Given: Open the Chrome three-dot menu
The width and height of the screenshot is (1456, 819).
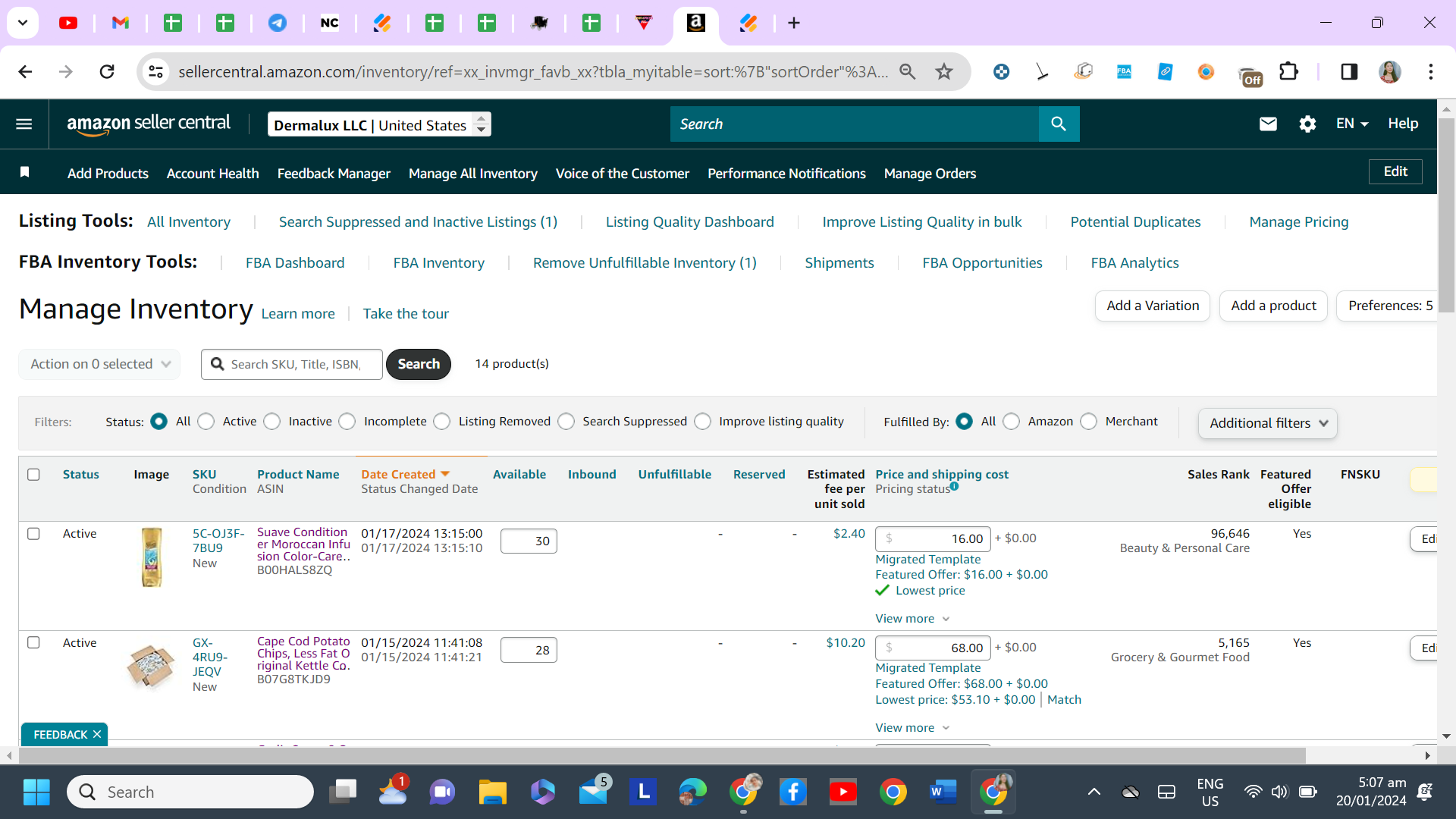Looking at the screenshot, I should coord(1431,71).
